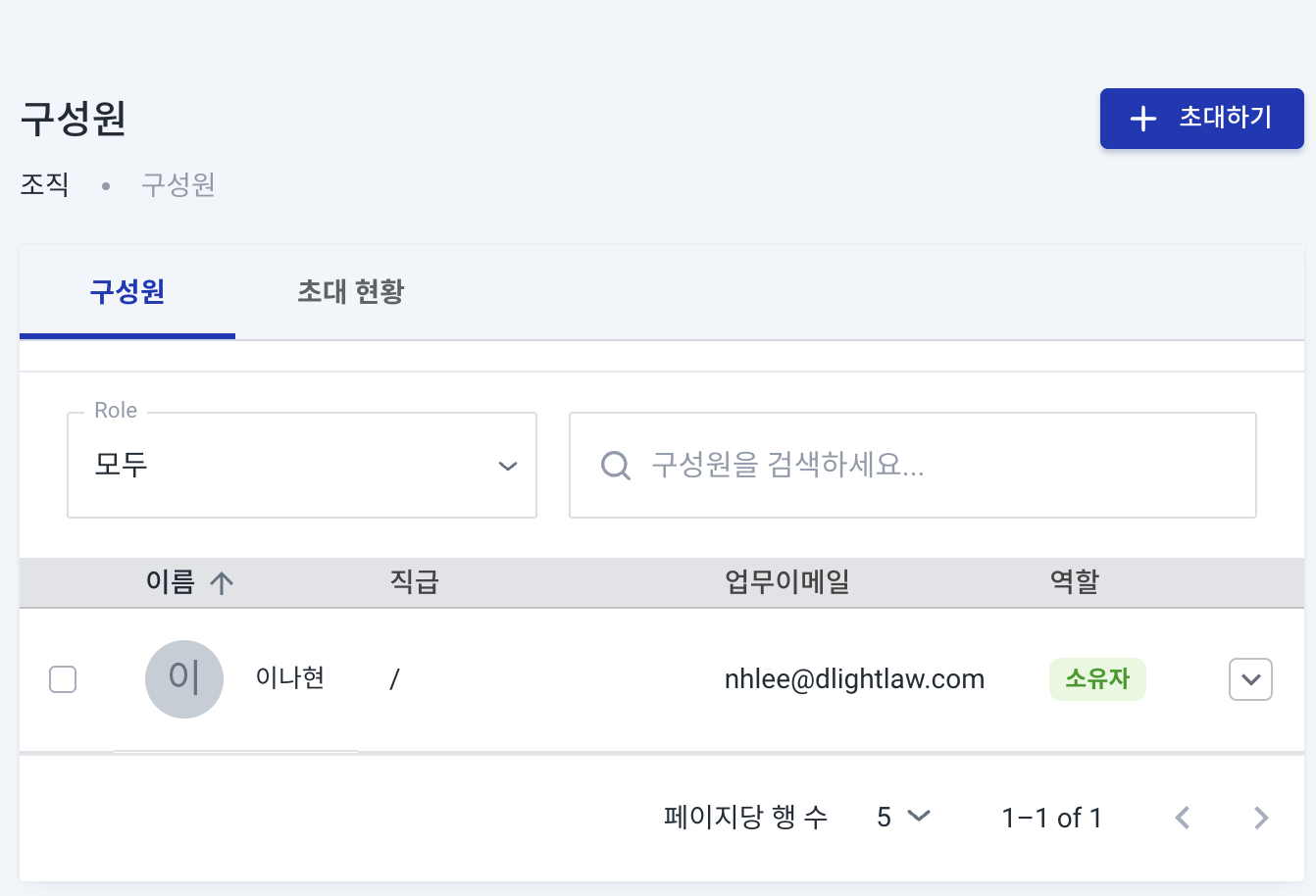This screenshot has width=1316, height=896.
Task: Click the plus icon on 초대하기 button
Action: pyautogui.click(x=1143, y=119)
